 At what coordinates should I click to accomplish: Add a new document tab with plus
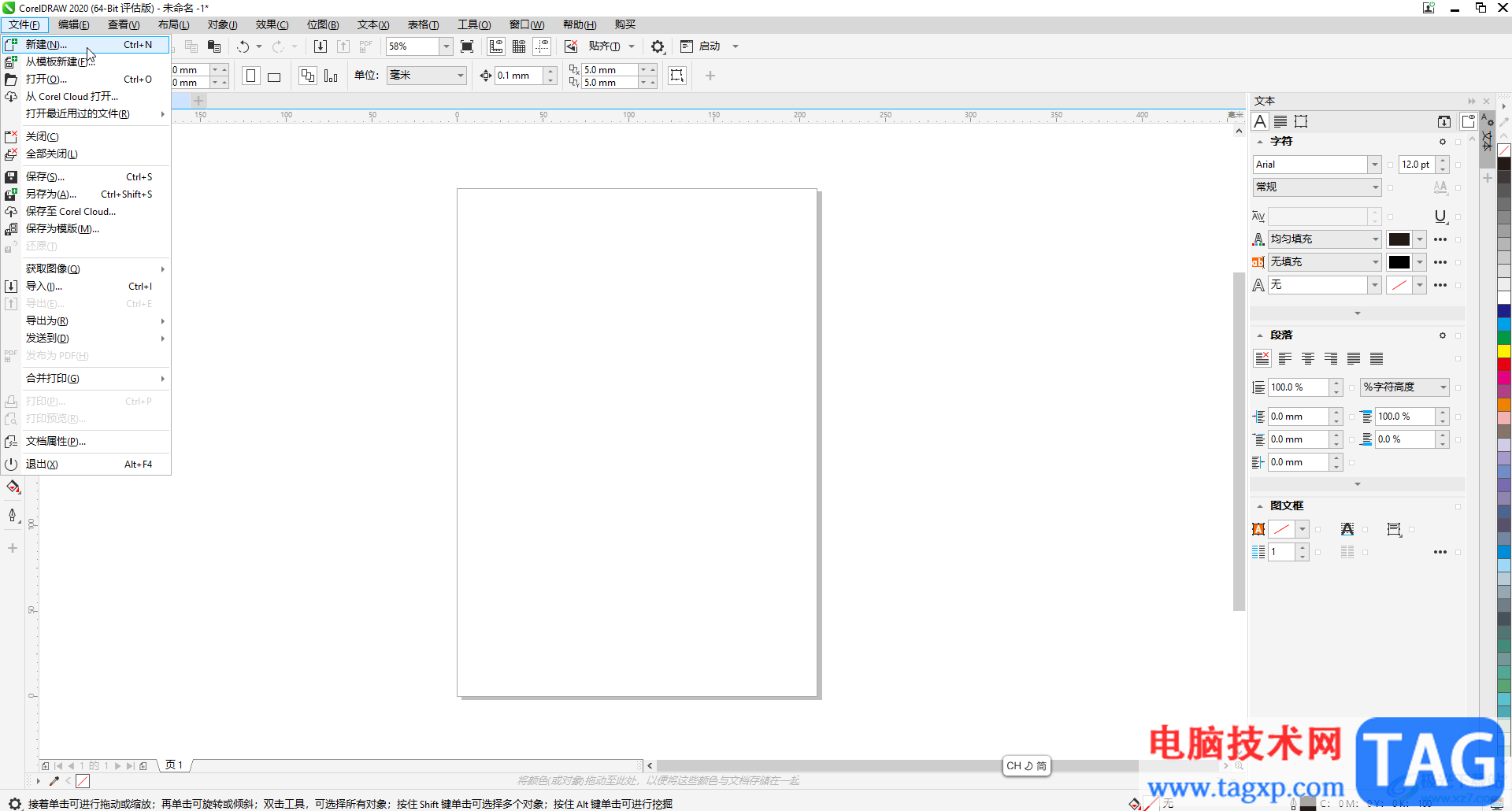pyautogui.click(x=198, y=101)
